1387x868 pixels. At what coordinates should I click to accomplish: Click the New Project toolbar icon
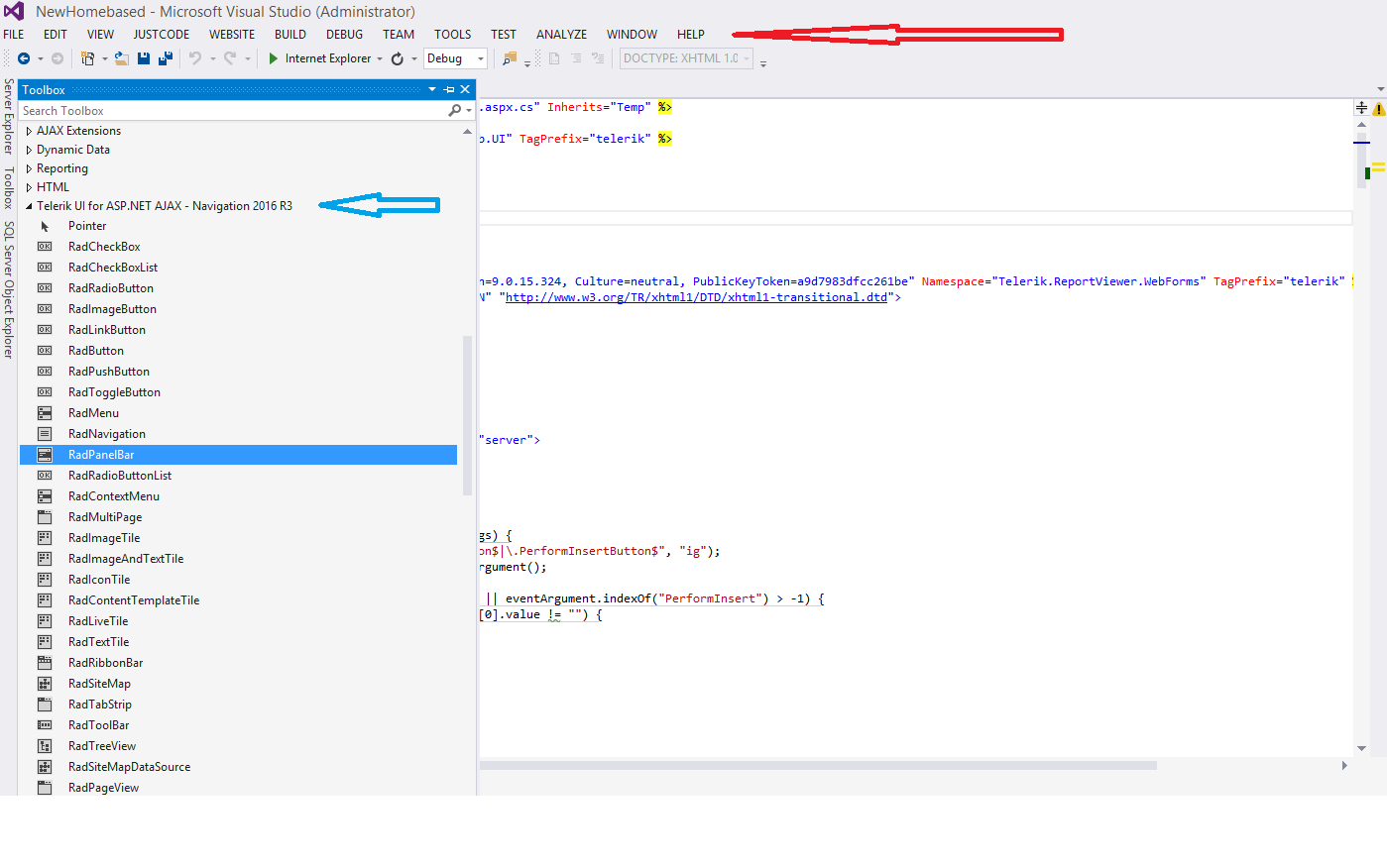point(87,58)
